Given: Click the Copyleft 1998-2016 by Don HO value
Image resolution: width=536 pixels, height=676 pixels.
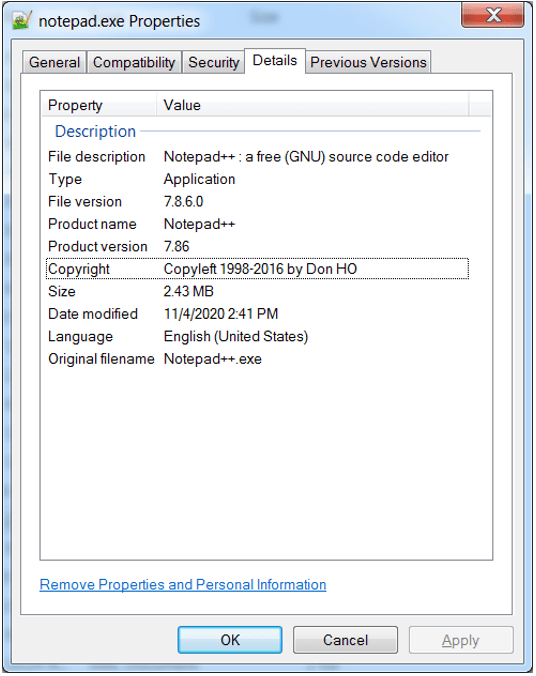Looking at the screenshot, I should tap(260, 269).
